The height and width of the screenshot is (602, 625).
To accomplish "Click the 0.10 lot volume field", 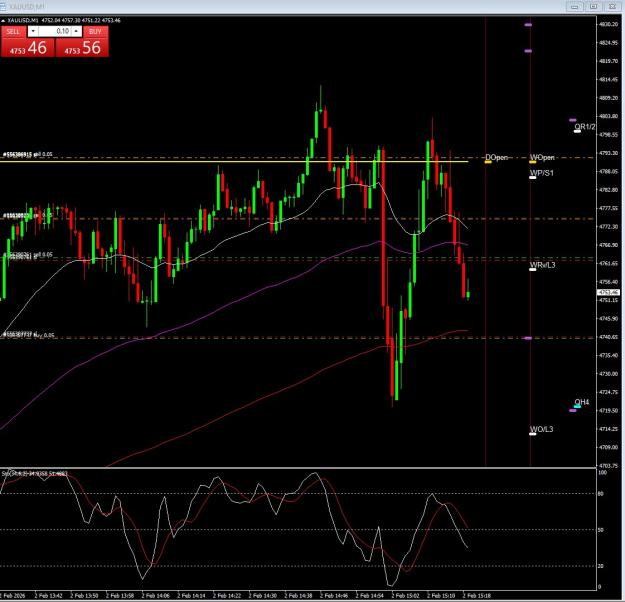I will pyautogui.click(x=55, y=31).
